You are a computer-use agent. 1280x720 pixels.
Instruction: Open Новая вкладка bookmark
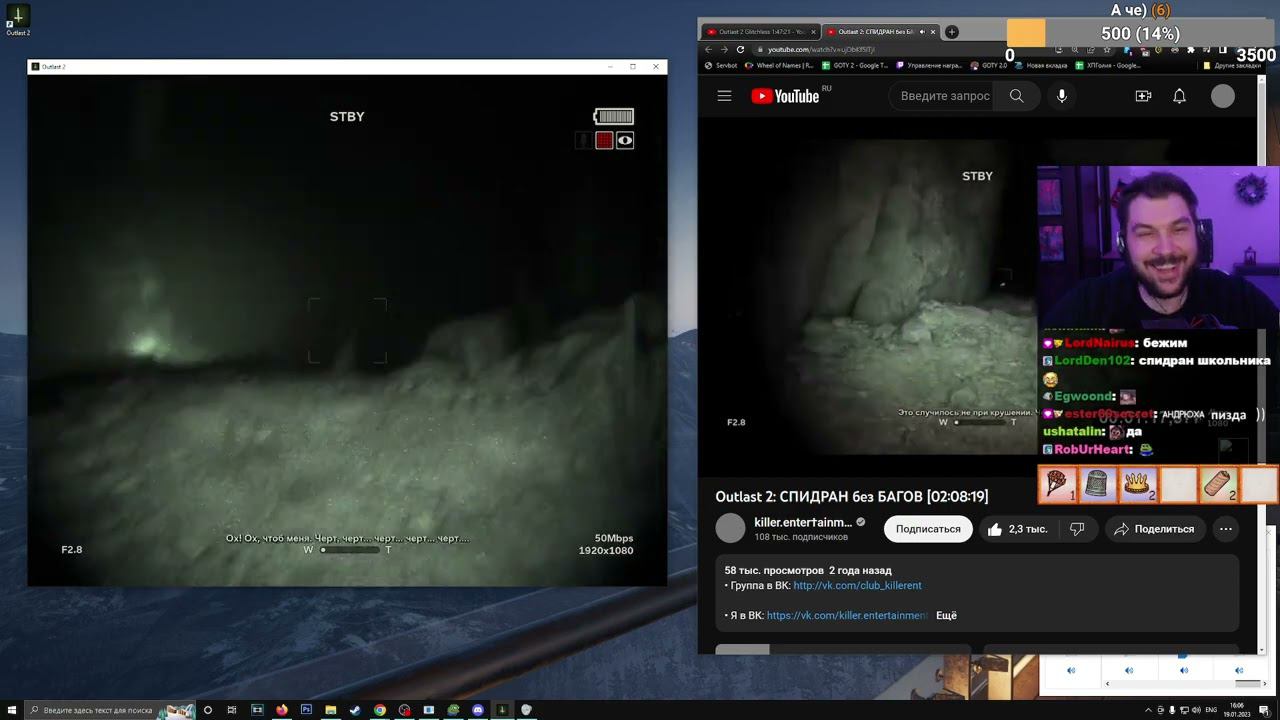[x=1041, y=65]
